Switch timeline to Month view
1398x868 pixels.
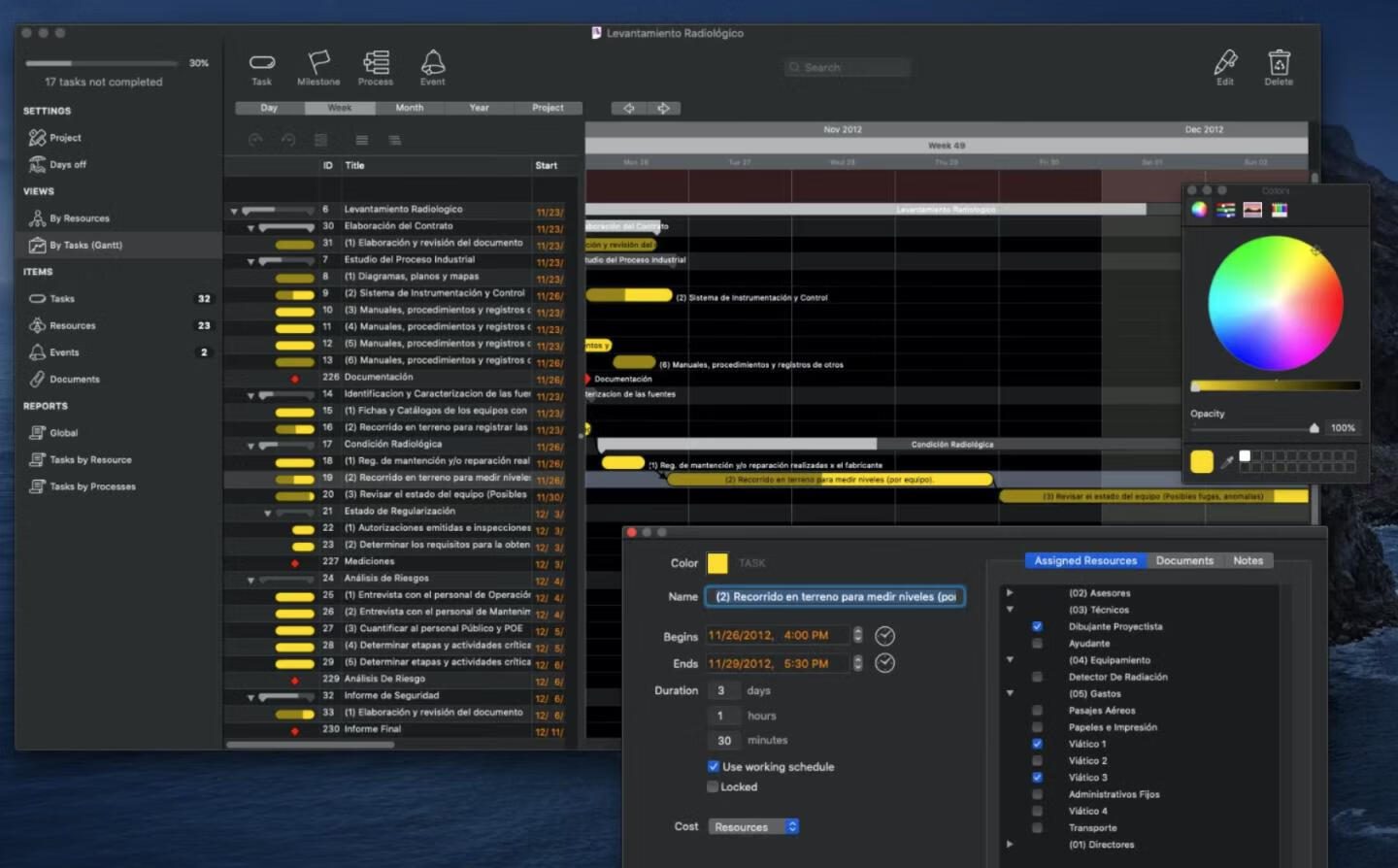click(409, 108)
